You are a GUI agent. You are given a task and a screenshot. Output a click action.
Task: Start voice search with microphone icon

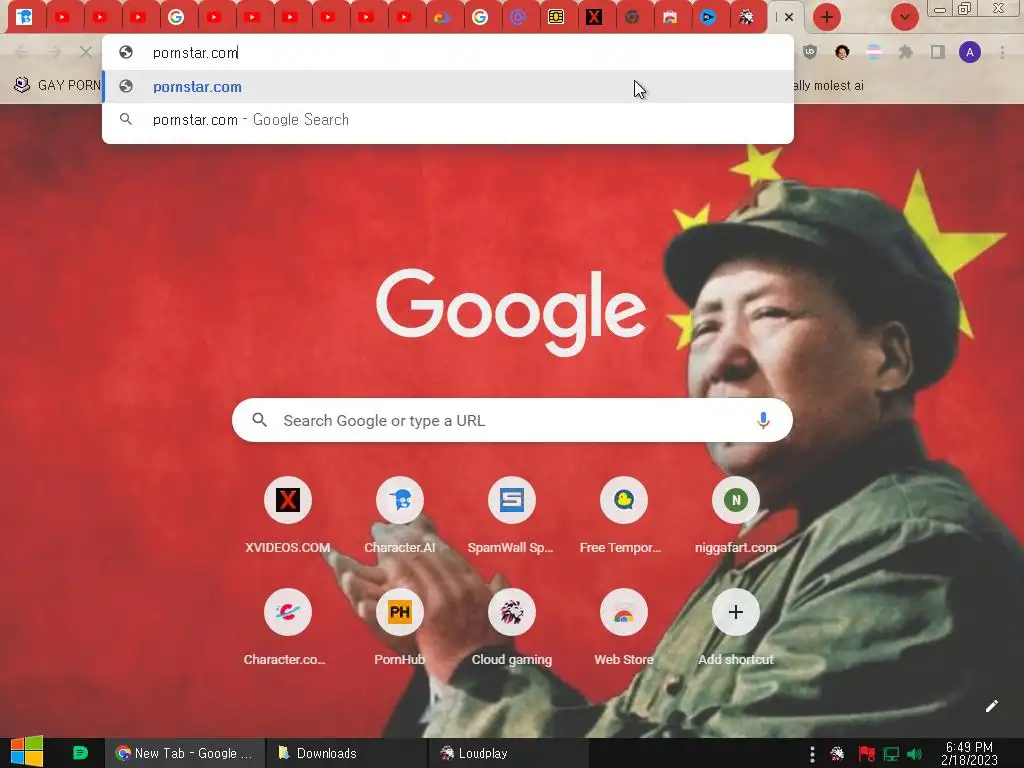point(763,420)
